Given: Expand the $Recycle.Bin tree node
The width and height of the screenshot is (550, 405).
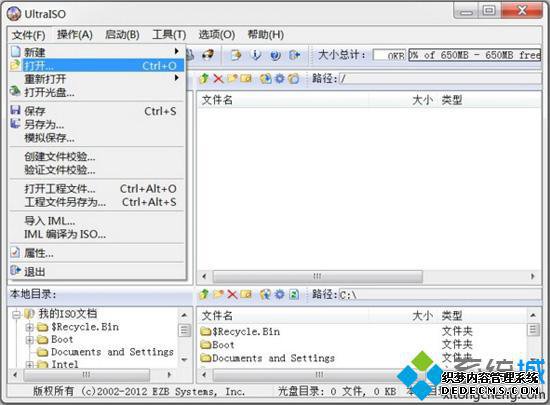Looking at the screenshot, I should tap(30, 327).
